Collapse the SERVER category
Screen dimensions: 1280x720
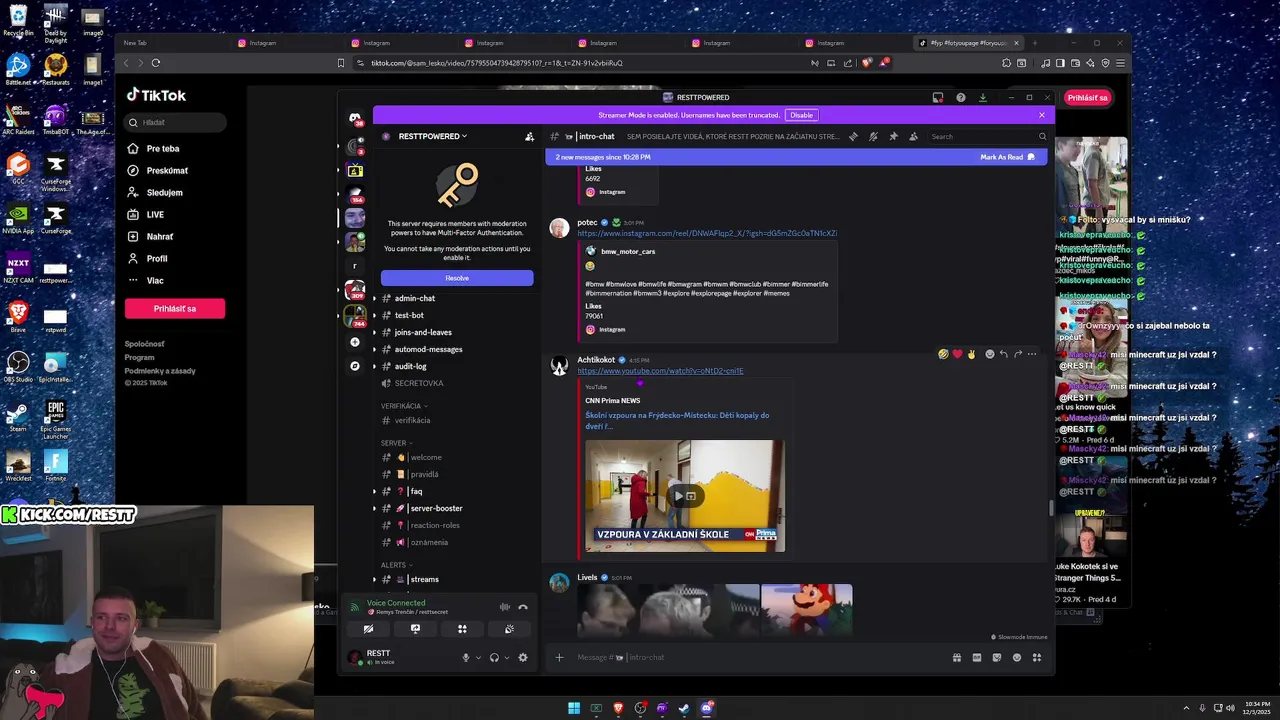(x=397, y=443)
